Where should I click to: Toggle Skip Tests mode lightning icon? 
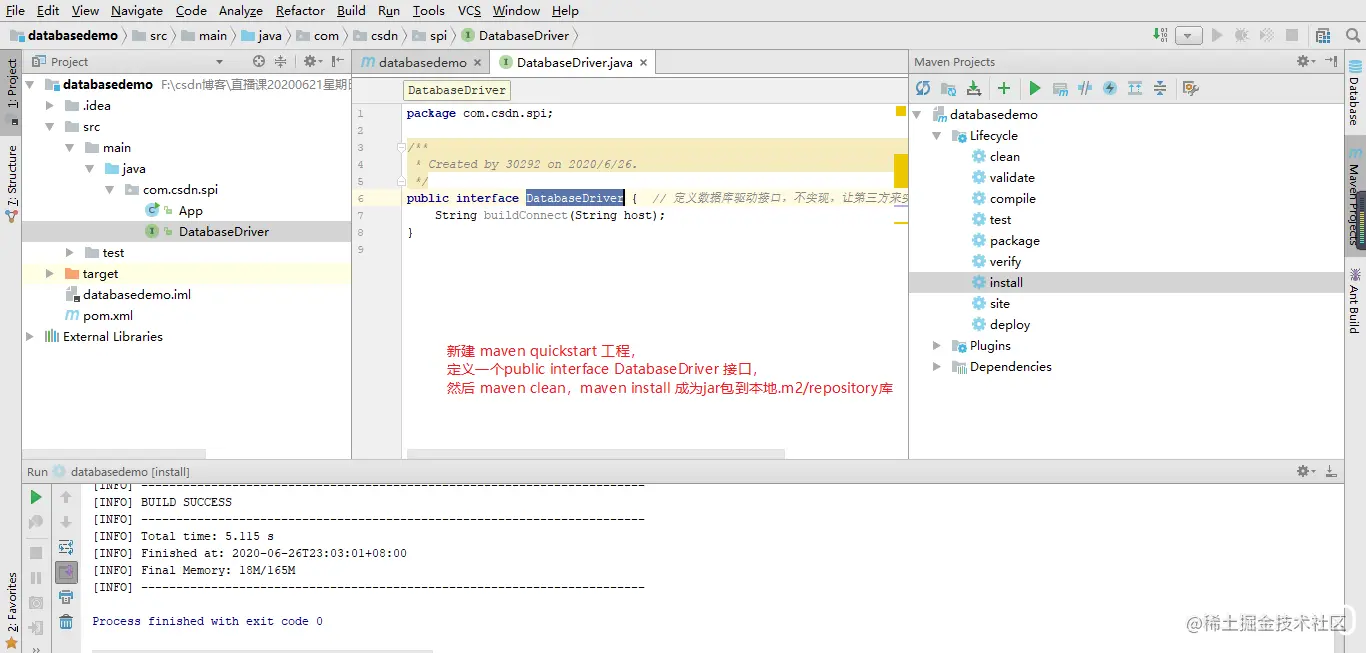point(1110,88)
